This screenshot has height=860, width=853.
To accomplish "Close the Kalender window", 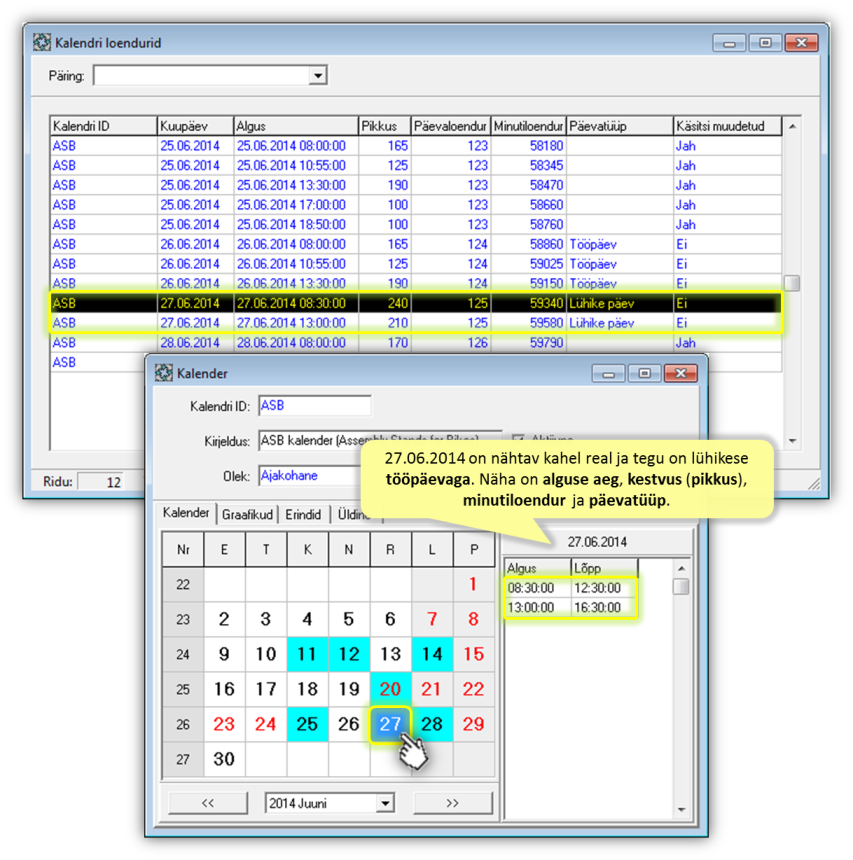I will pyautogui.click(x=681, y=374).
